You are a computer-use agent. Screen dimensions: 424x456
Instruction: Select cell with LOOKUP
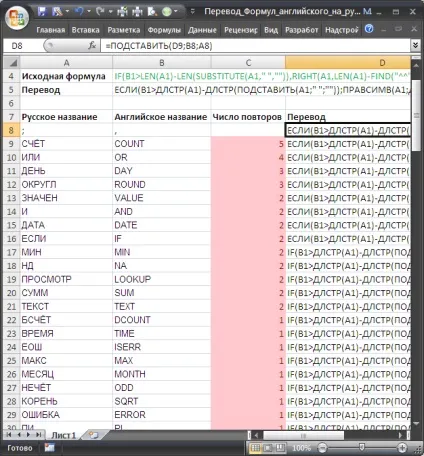(x=162, y=279)
